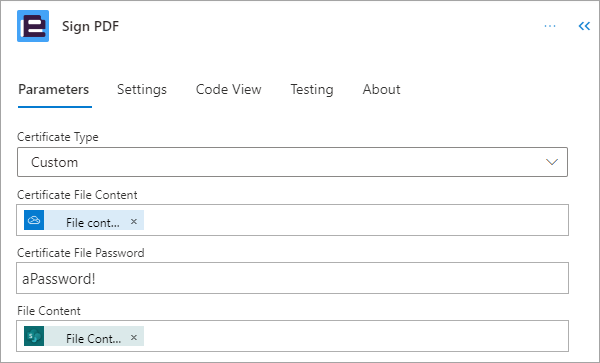Open the three-dot more options menu

pyautogui.click(x=550, y=26)
